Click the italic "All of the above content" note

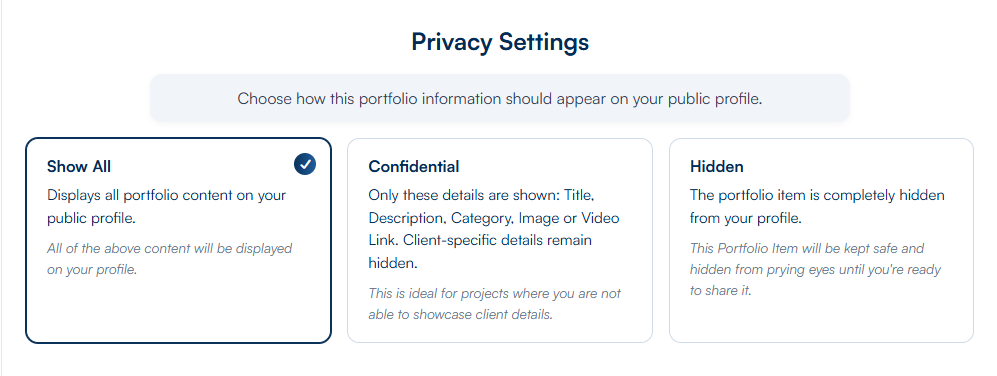[169, 259]
